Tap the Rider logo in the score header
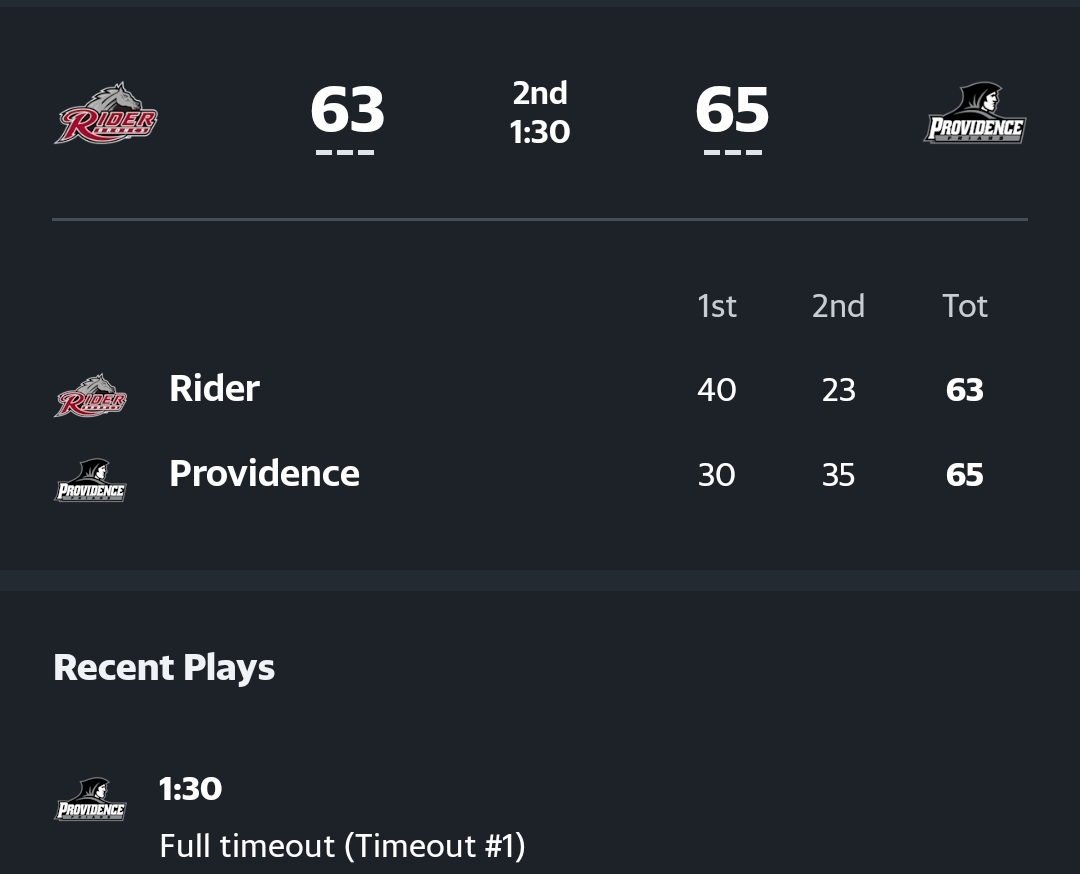This screenshot has height=874, width=1080. coord(106,113)
